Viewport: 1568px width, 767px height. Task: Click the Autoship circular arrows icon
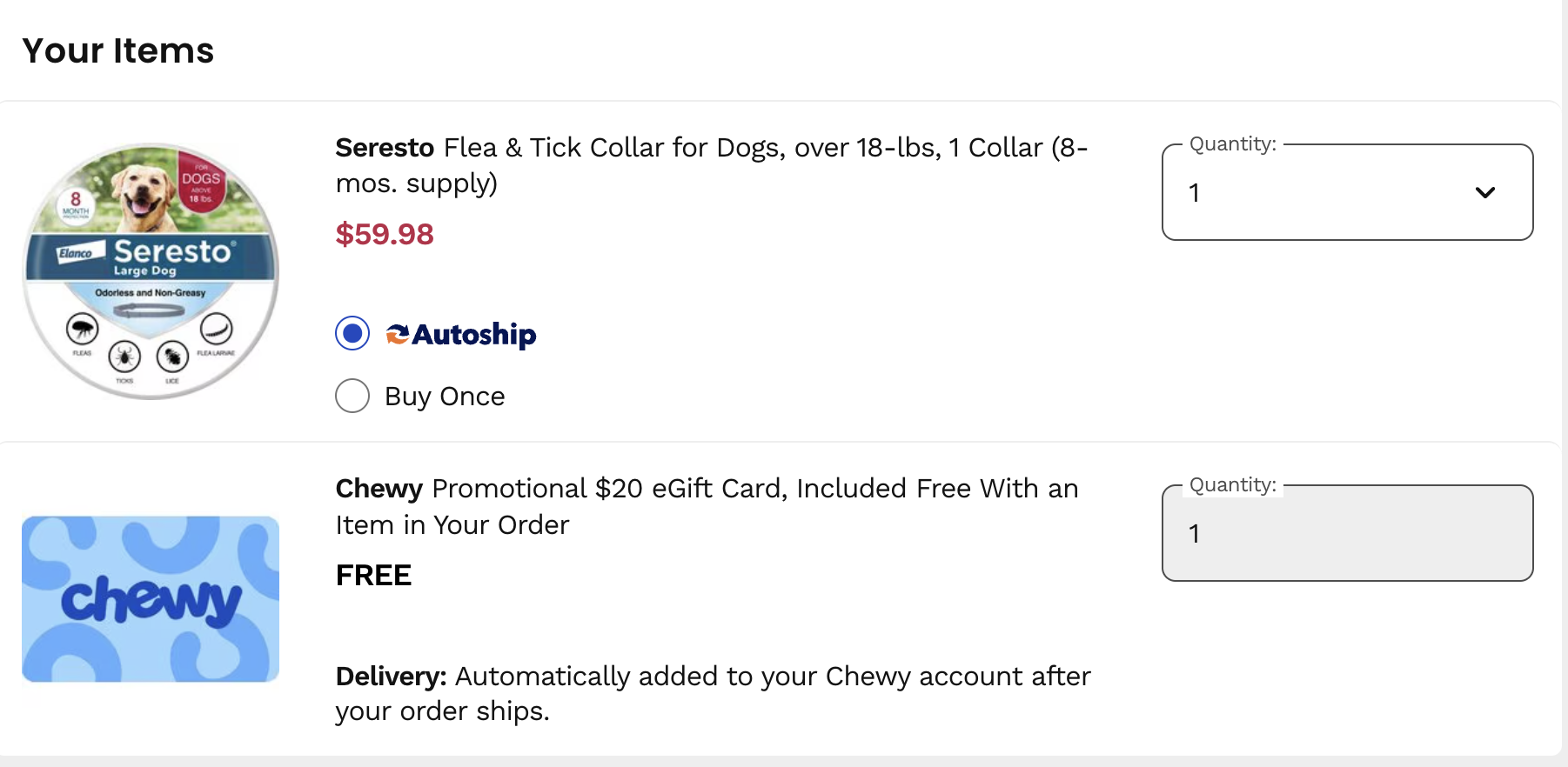(x=397, y=333)
